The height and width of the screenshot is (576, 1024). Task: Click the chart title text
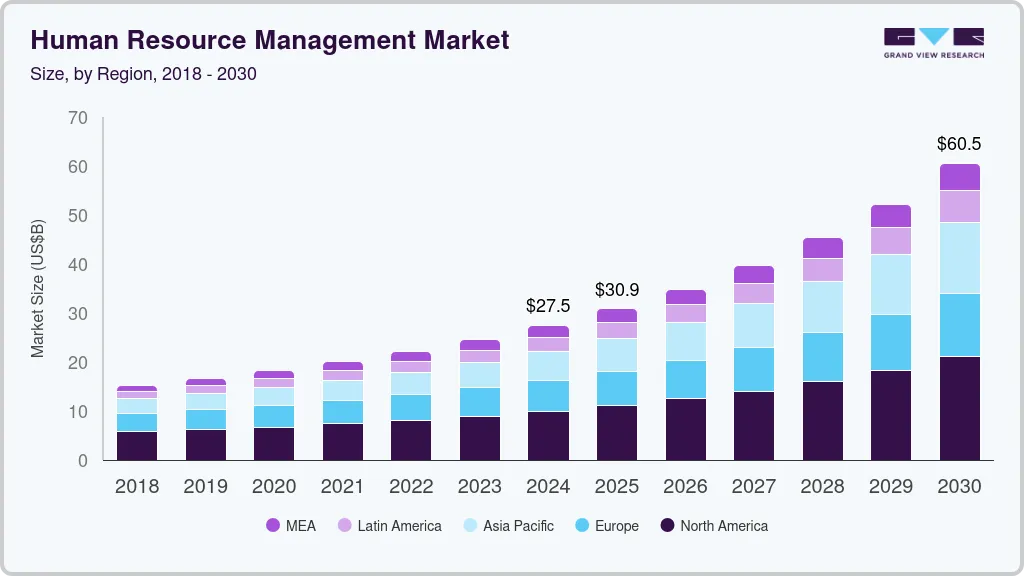[x=270, y=41]
